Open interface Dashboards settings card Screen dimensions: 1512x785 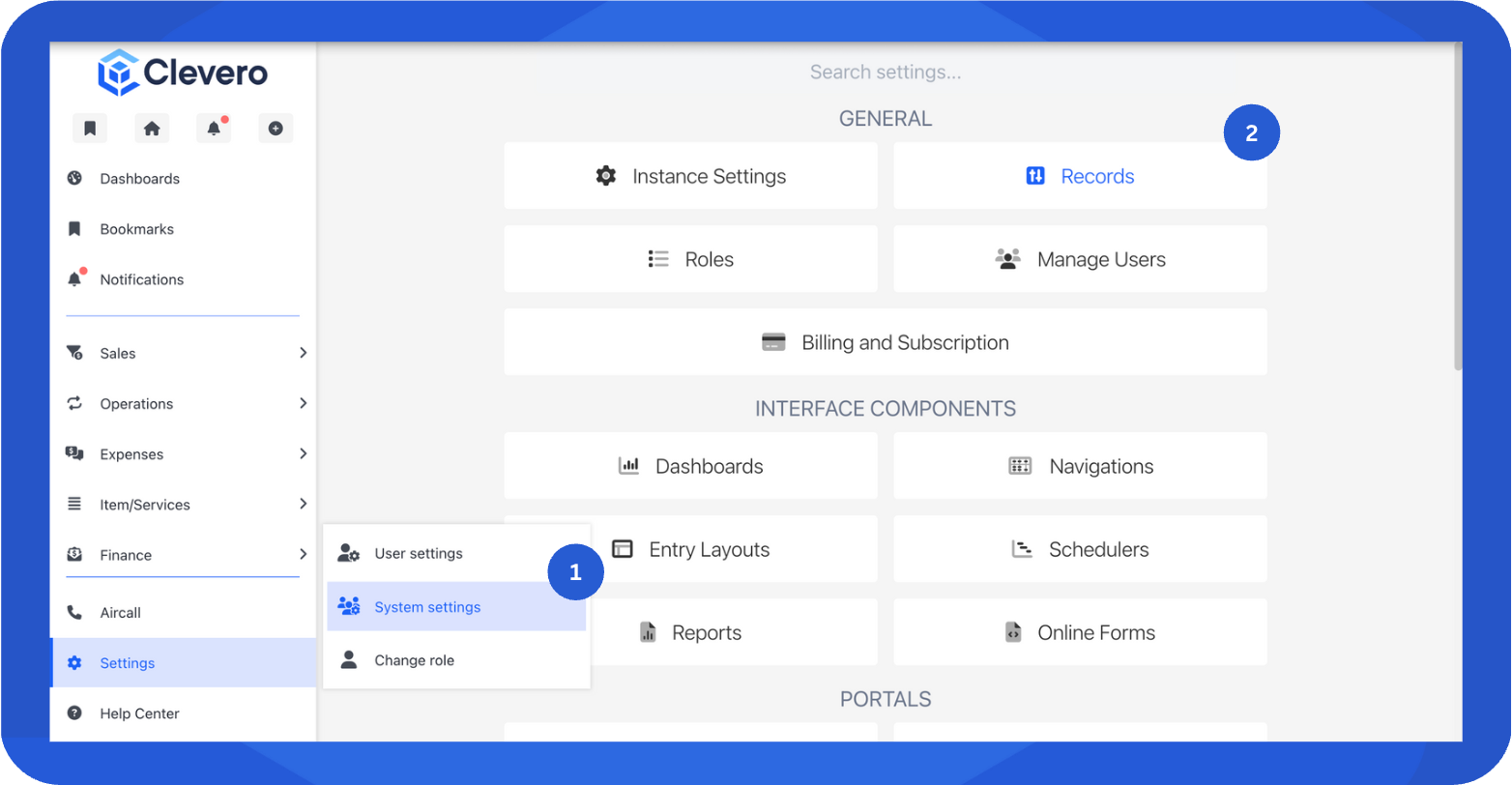691,466
